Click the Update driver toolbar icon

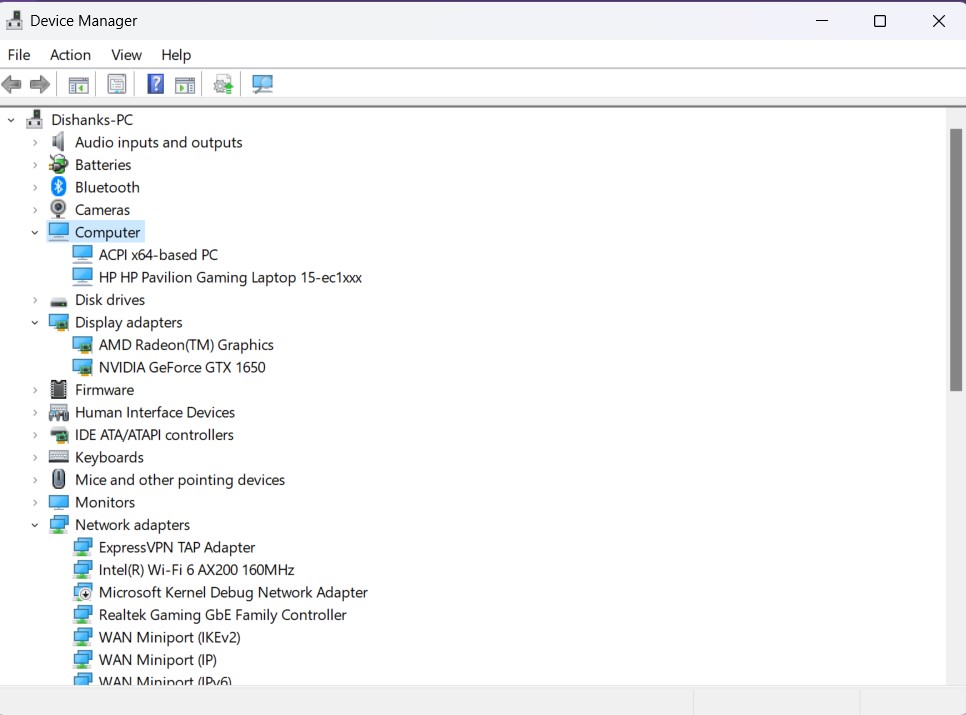[222, 84]
